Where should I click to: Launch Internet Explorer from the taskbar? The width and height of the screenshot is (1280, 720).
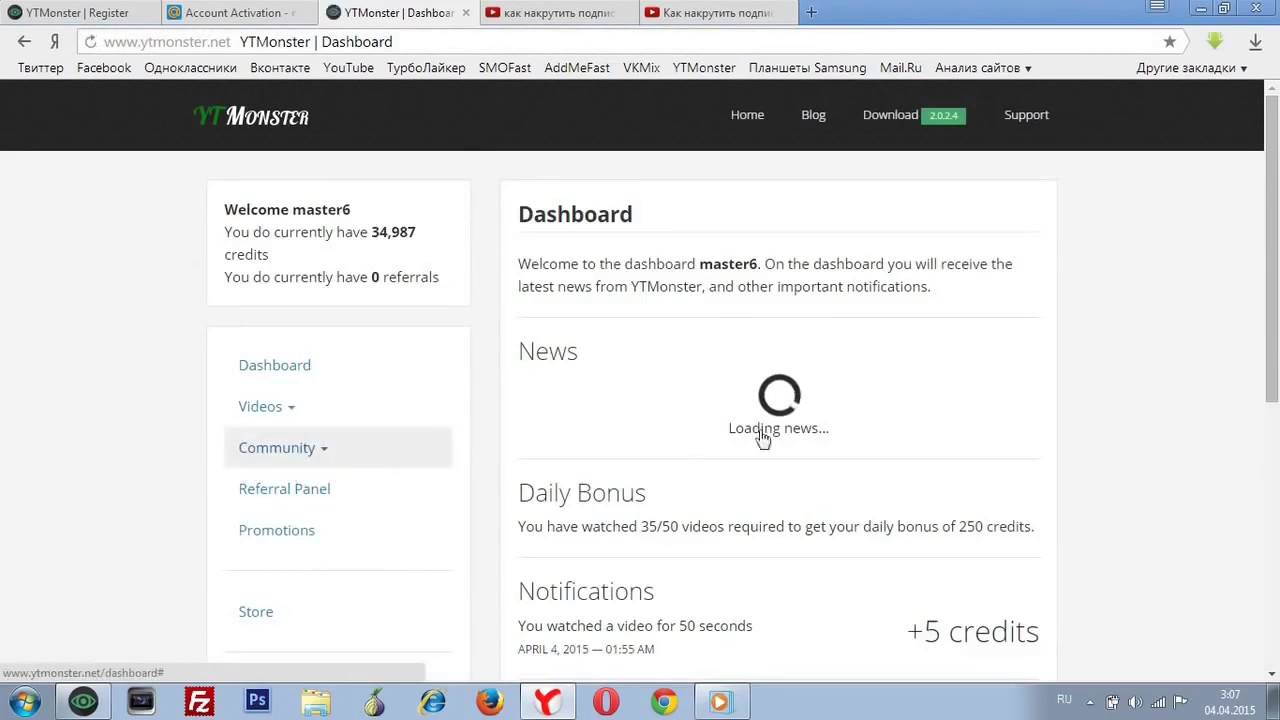point(432,702)
